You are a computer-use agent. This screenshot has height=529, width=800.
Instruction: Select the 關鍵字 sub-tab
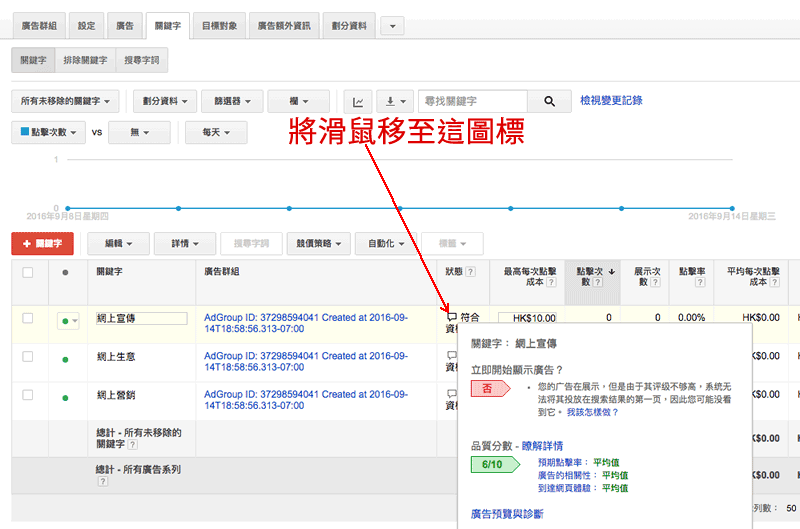point(33,60)
